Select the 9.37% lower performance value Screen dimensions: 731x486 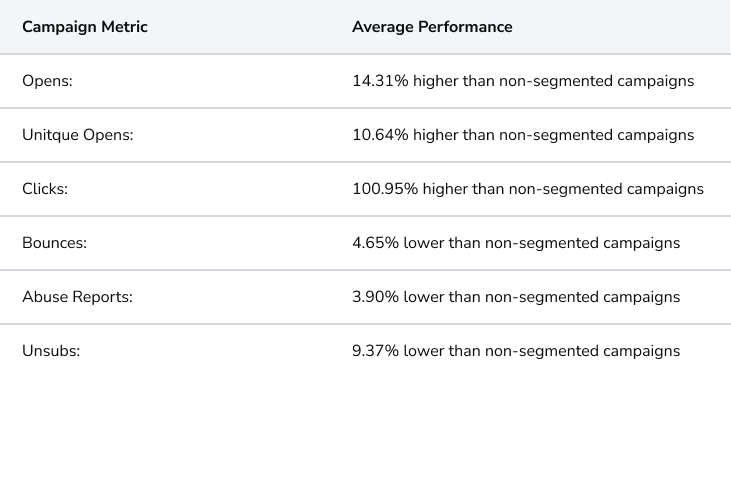point(516,351)
